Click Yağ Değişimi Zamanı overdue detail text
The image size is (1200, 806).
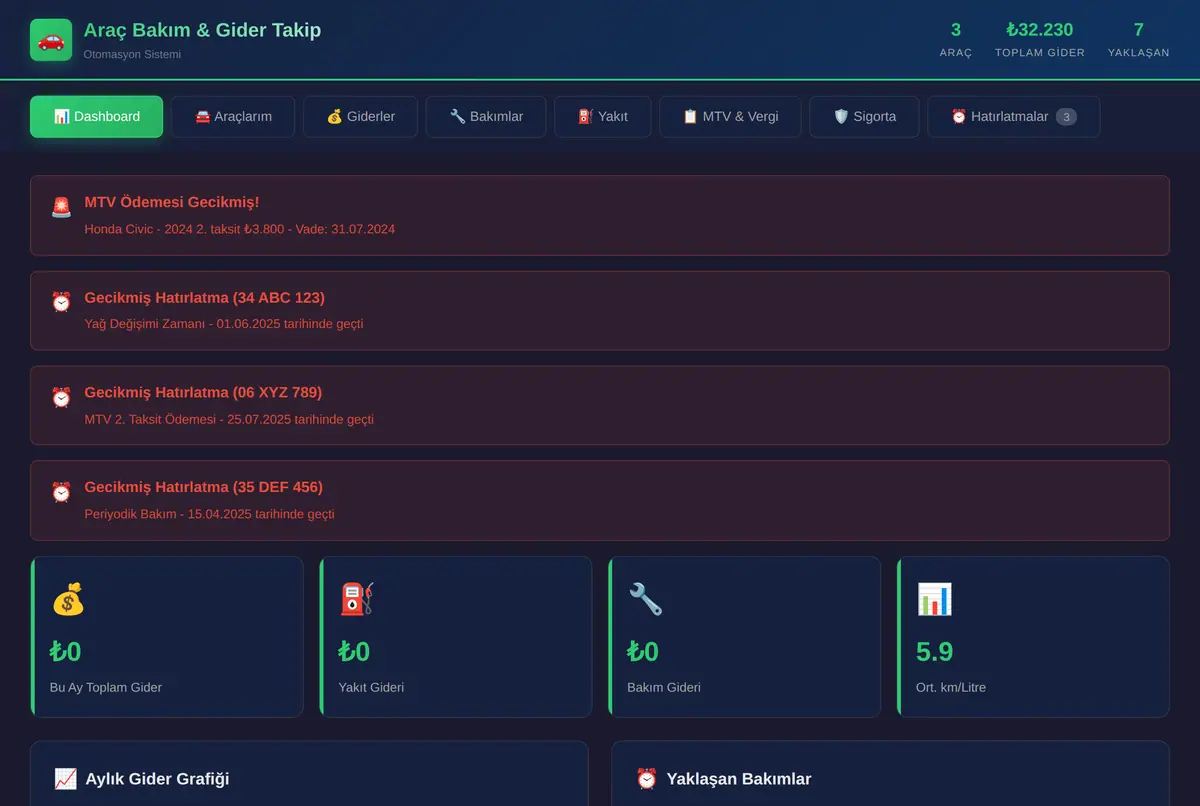[x=224, y=324]
